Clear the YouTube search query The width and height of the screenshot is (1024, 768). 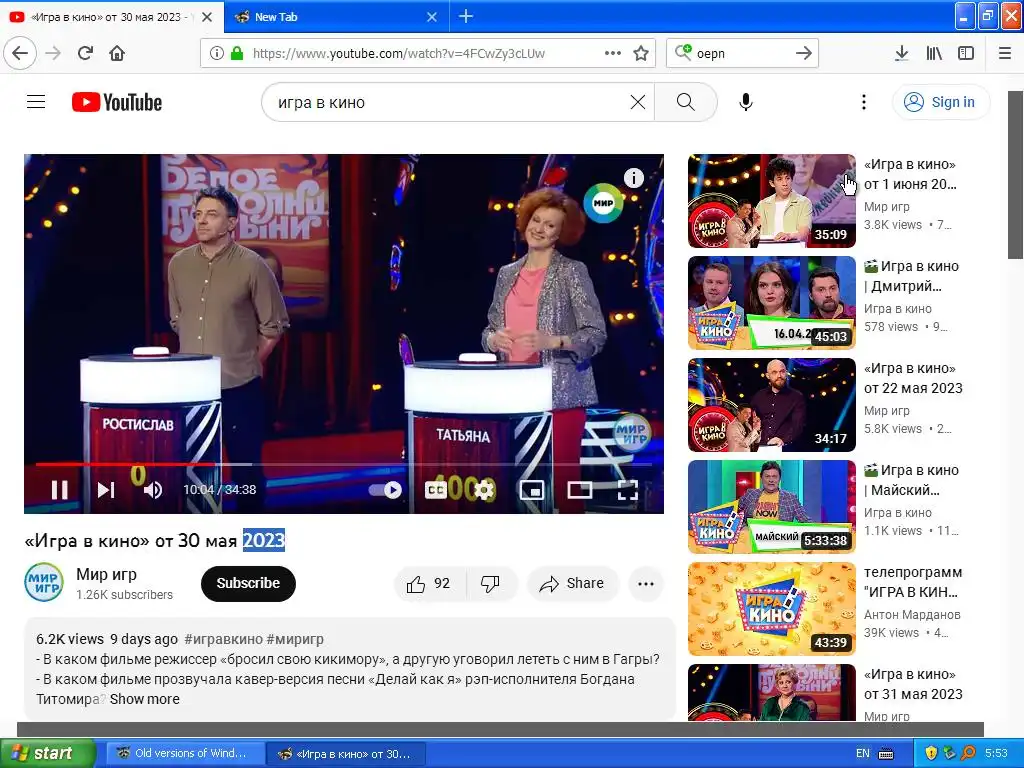pos(637,102)
